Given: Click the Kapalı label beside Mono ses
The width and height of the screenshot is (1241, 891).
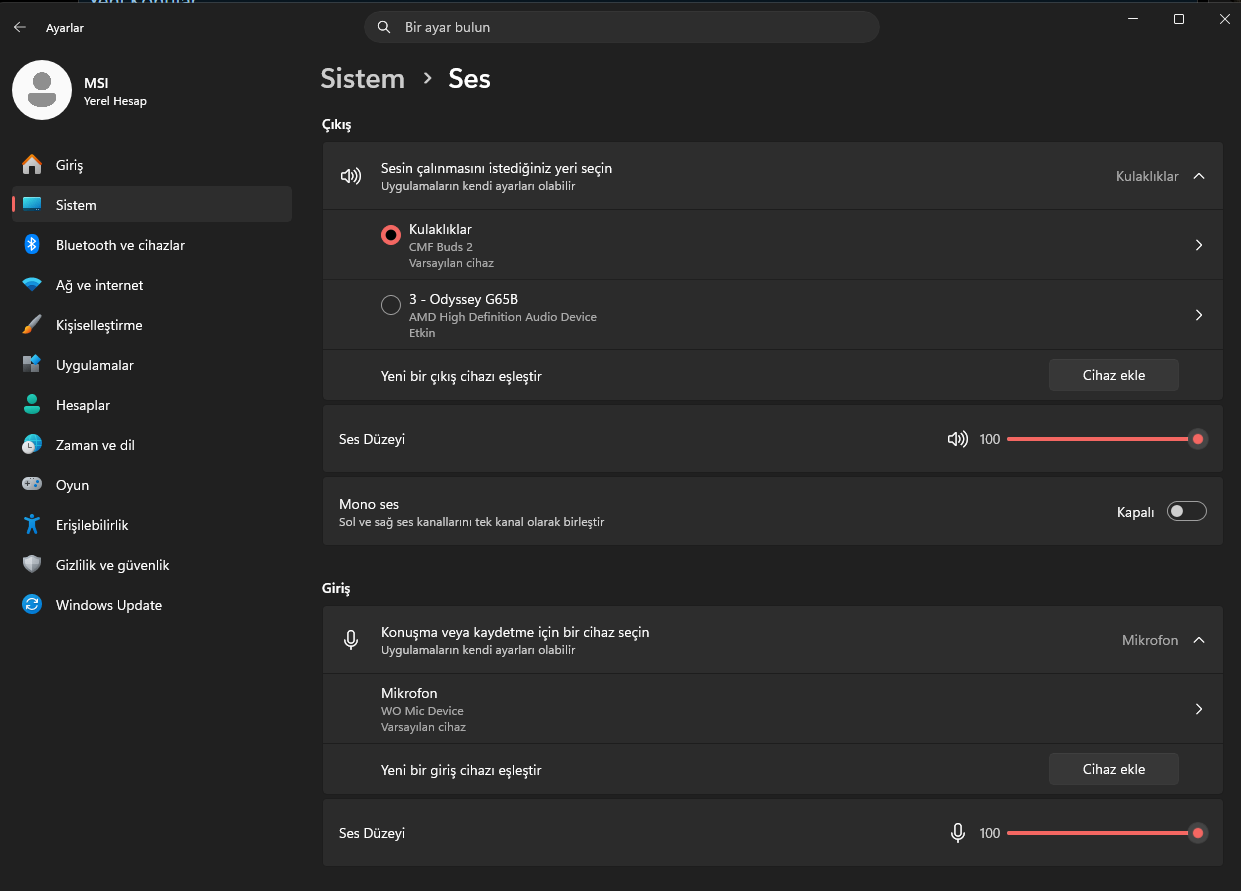Looking at the screenshot, I should tap(1136, 512).
